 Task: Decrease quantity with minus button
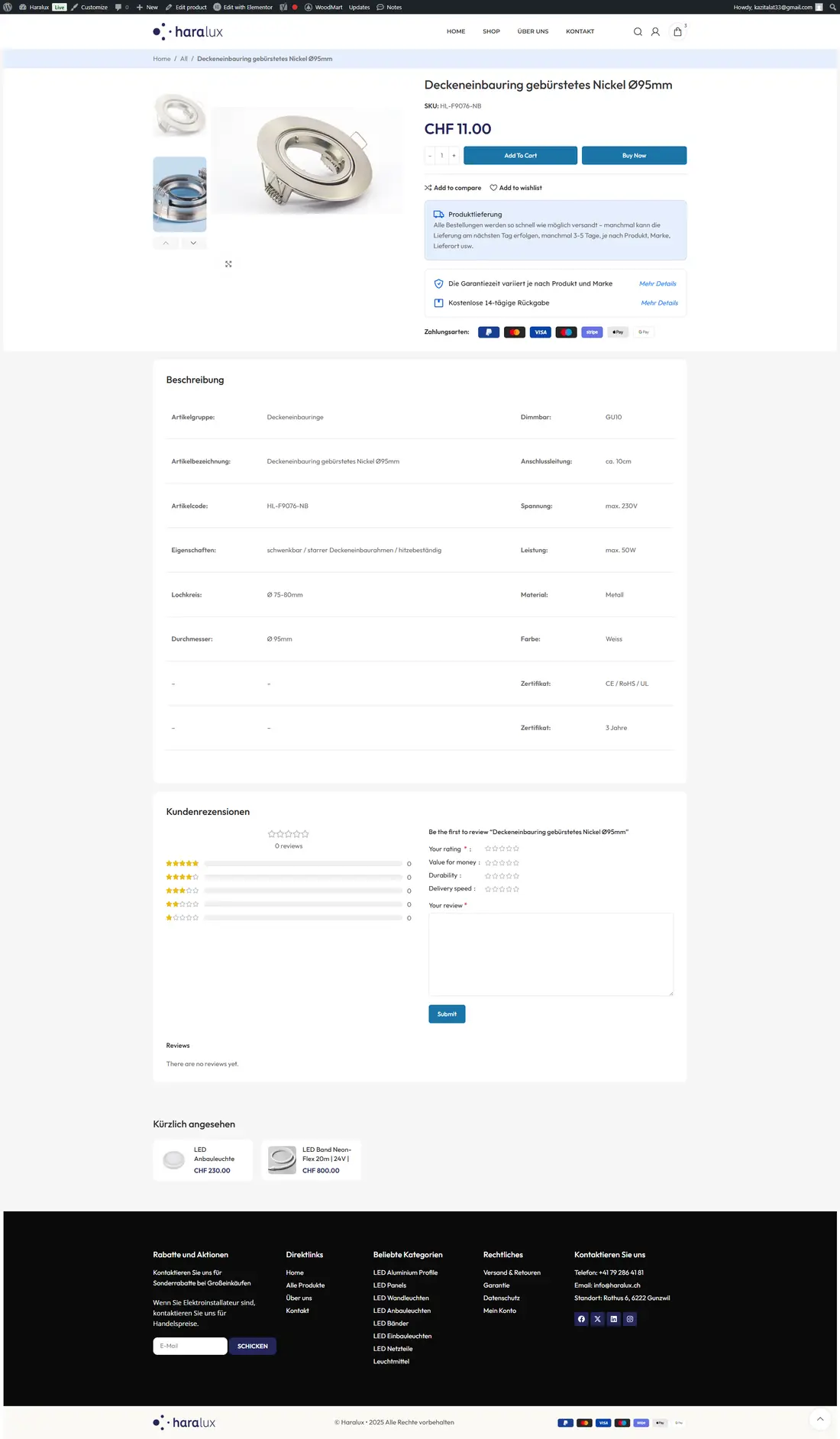430,156
